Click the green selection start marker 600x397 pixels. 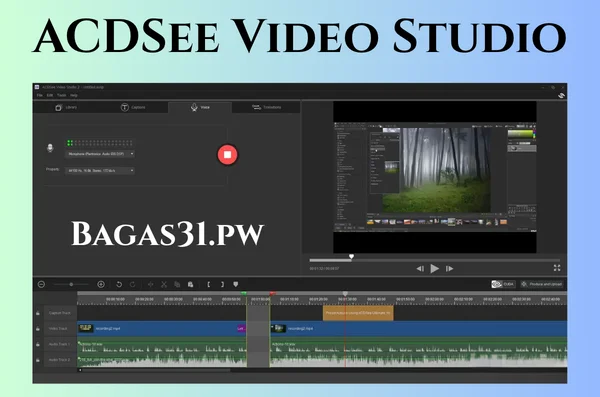pos(244,294)
